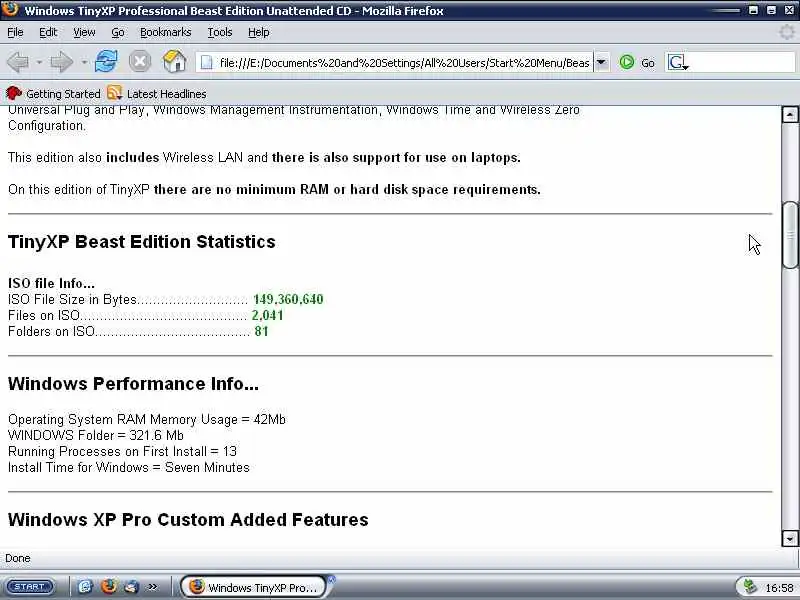The height and width of the screenshot is (600, 800).
Task: Open the View menu
Action: [84, 32]
